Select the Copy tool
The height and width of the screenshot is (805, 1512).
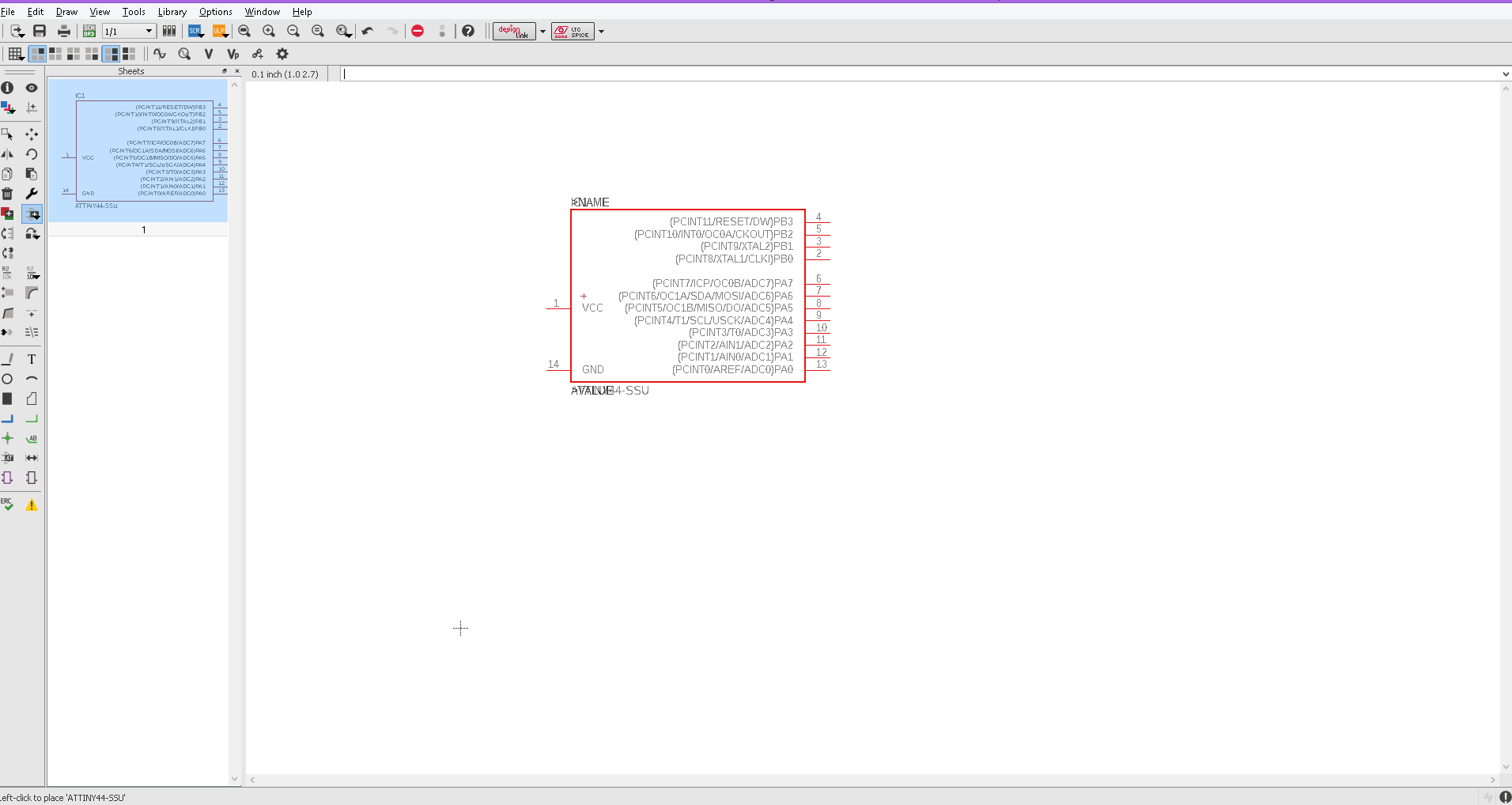click(8, 174)
